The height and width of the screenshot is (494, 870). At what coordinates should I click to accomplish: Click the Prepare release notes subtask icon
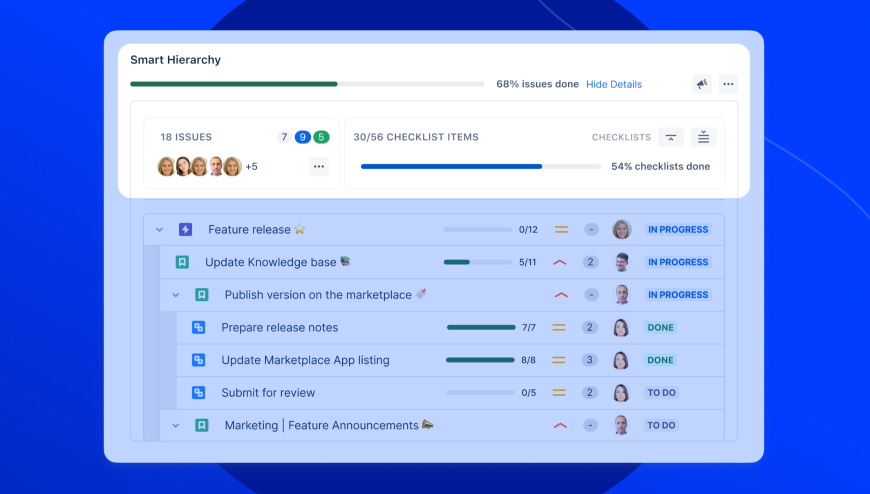pos(198,327)
